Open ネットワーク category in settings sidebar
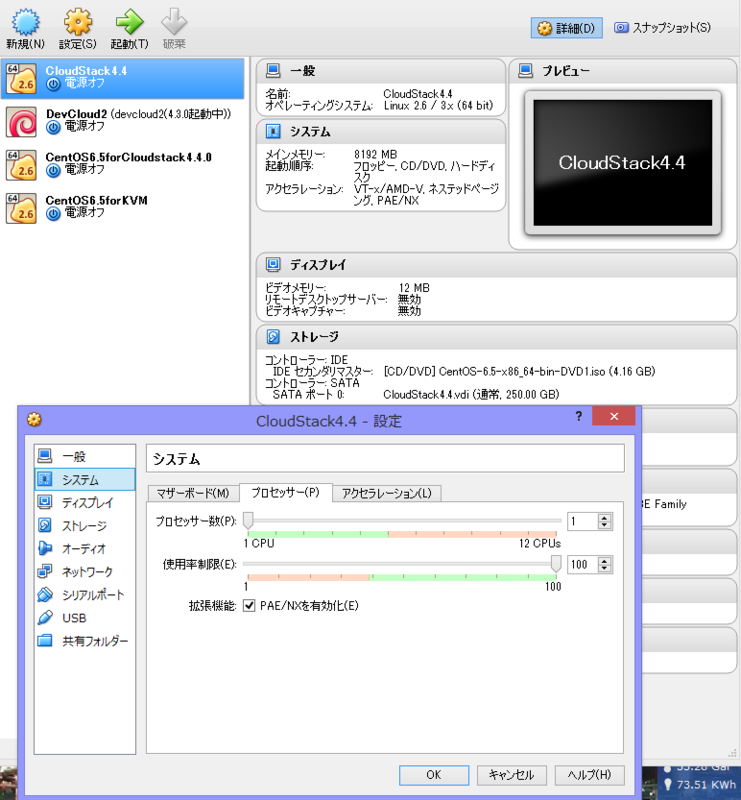 click(85, 571)
